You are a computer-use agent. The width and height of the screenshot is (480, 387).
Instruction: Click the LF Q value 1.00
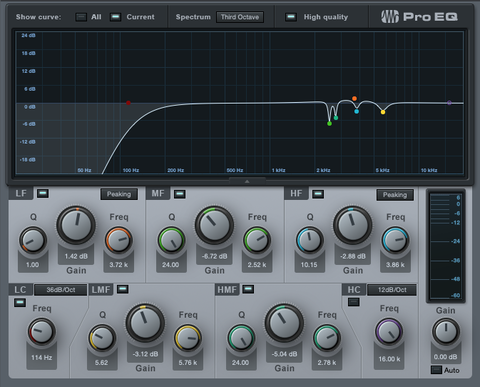click(33, 265)
